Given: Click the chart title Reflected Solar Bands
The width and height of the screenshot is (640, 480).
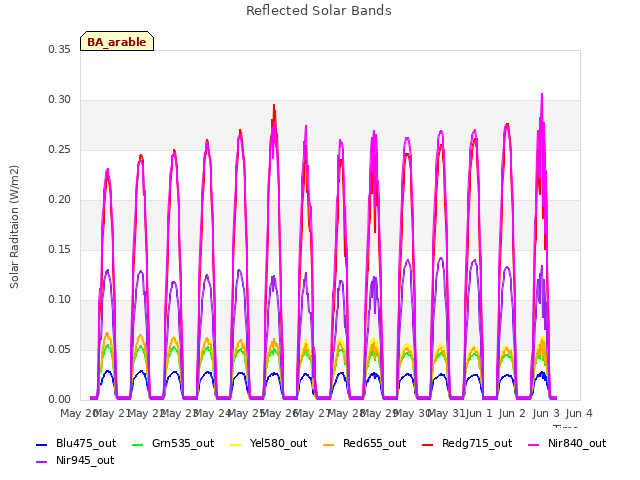Looking at the screenshot, I should [319, 11].
